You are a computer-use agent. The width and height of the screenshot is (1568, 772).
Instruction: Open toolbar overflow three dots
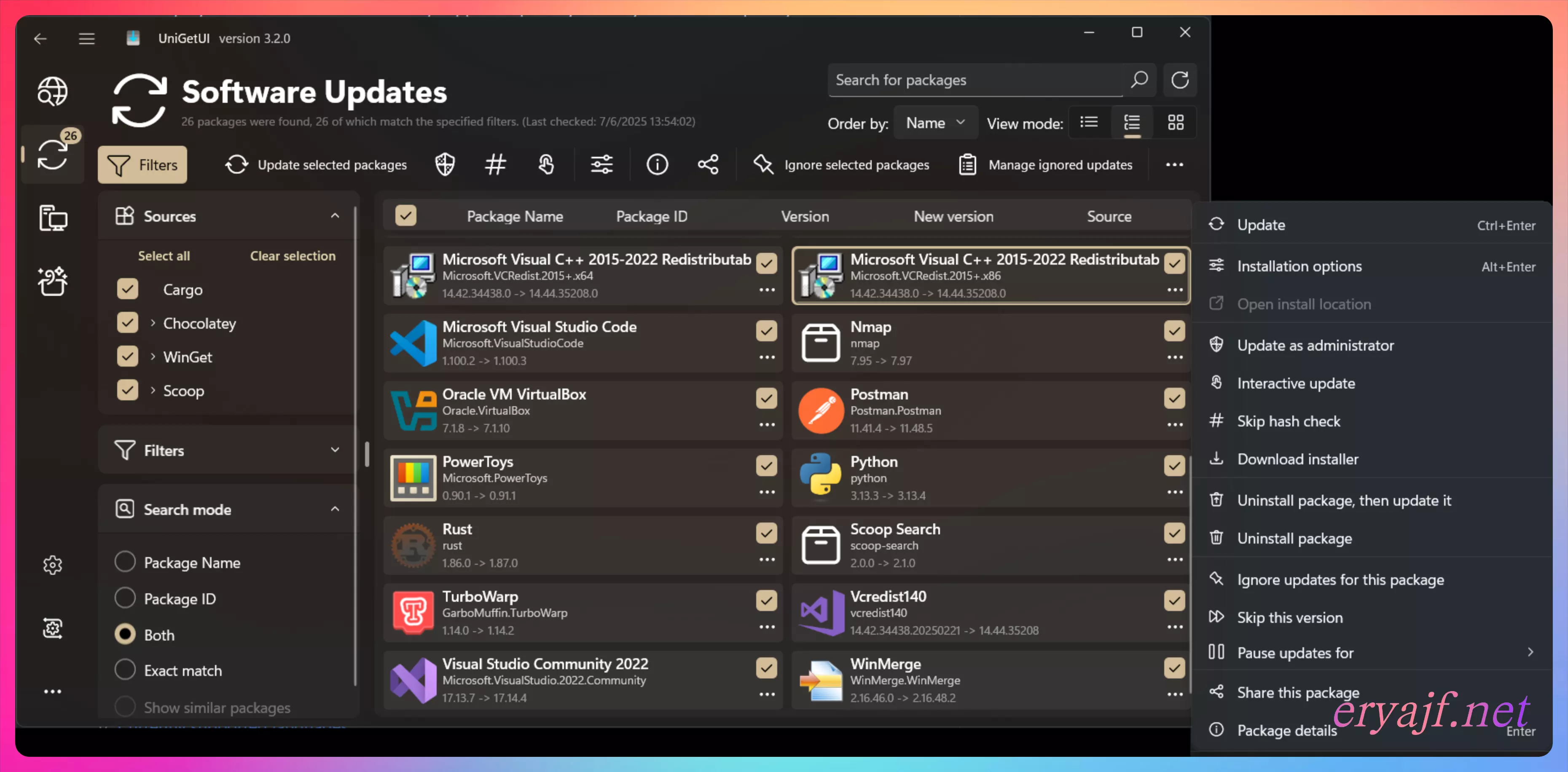(1174, 164)
